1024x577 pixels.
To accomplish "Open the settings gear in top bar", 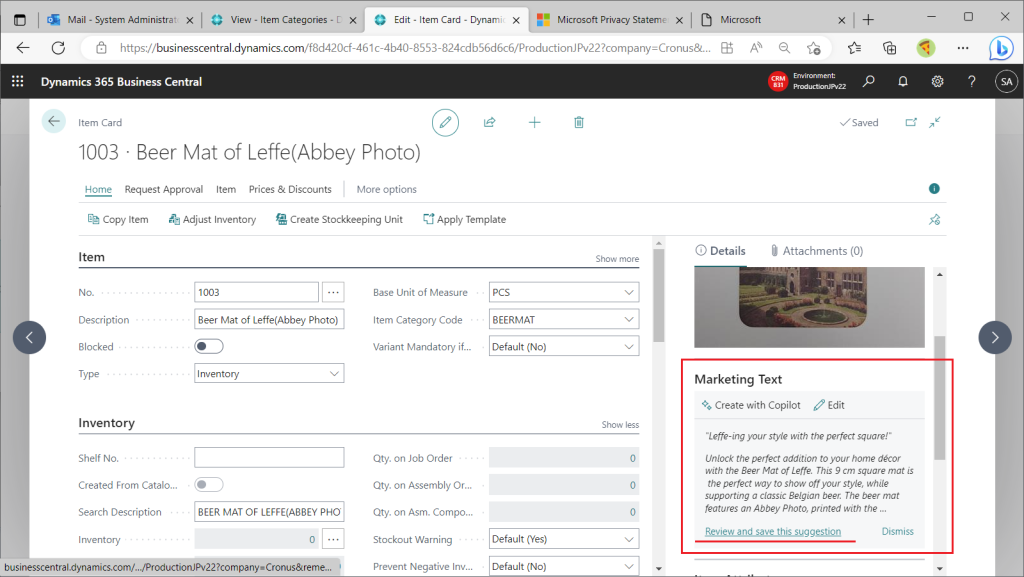I will (937, 82).
